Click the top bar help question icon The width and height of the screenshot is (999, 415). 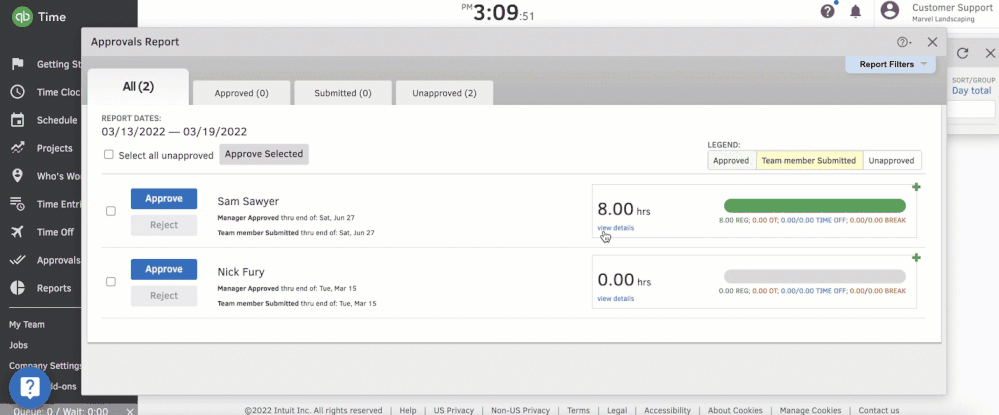point(828,11)
